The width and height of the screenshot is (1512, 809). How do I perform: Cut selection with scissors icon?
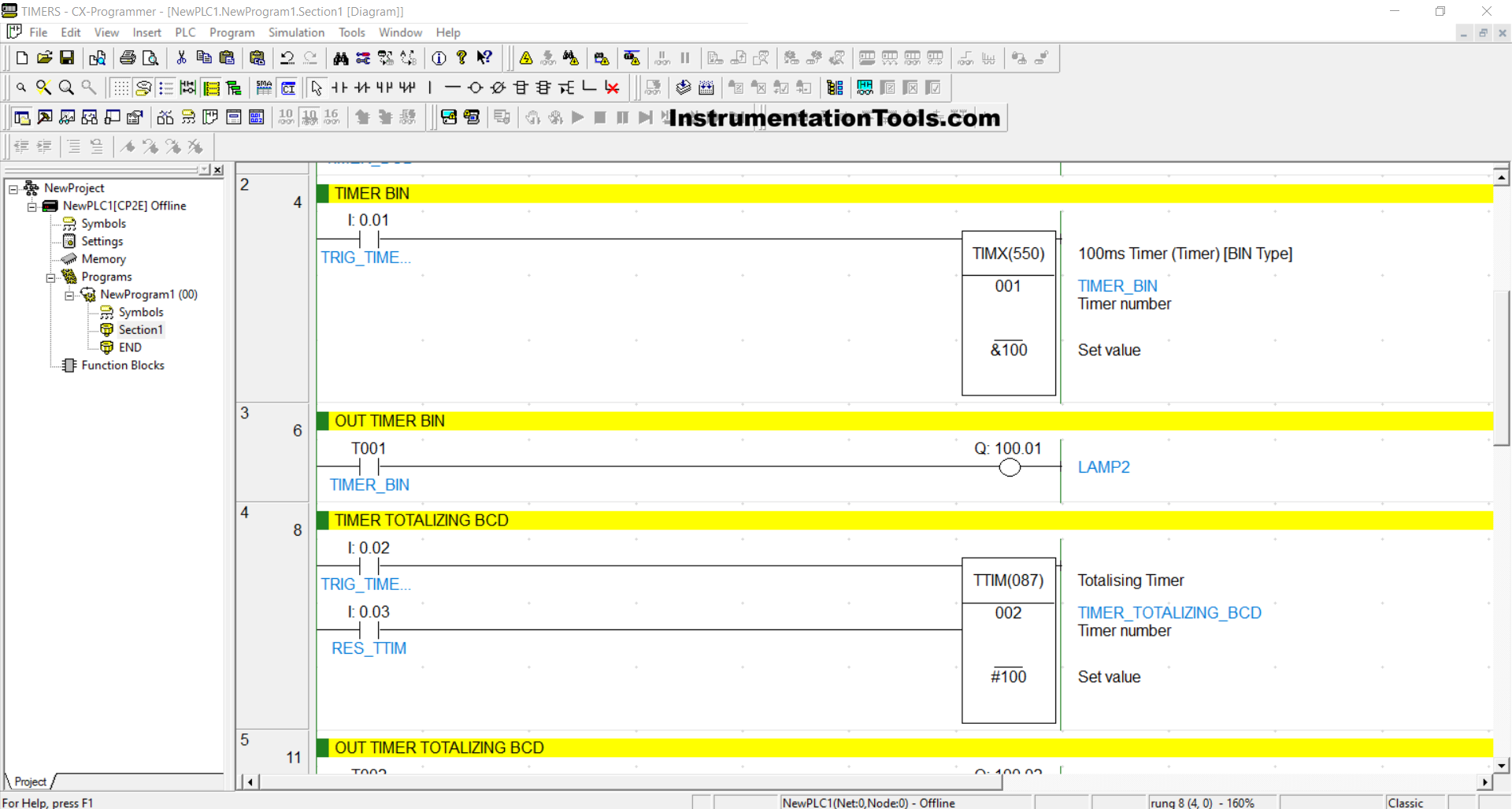click(x=181, y=58)
